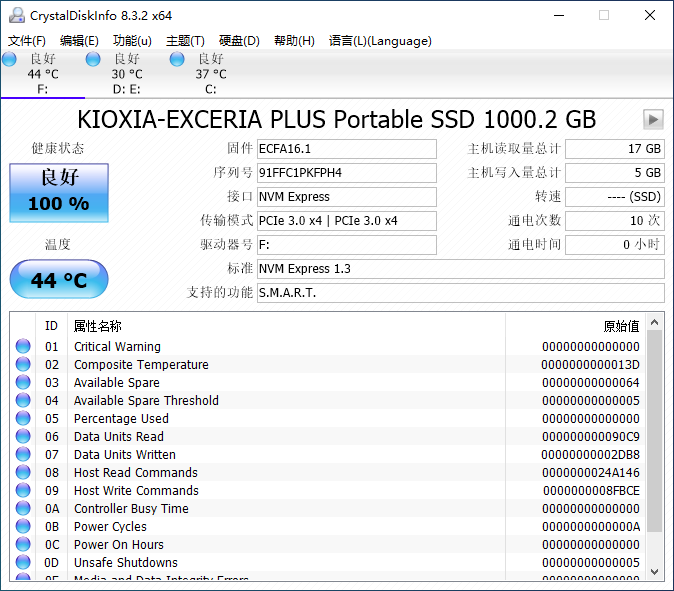The height and width of the screenshot is (591, 674).
Task: Click the status icon for Composite Temperature
Action: 23,364
